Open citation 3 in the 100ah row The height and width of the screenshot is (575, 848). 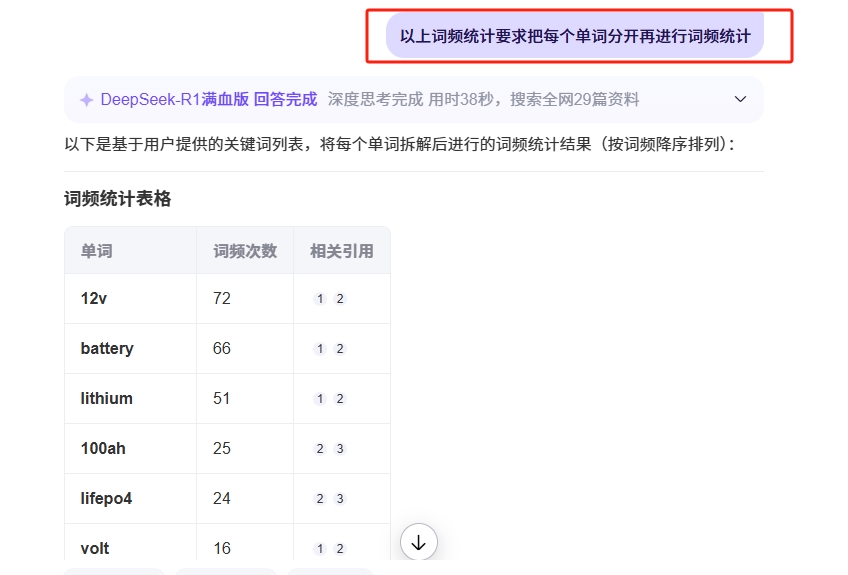coord(340,448)
